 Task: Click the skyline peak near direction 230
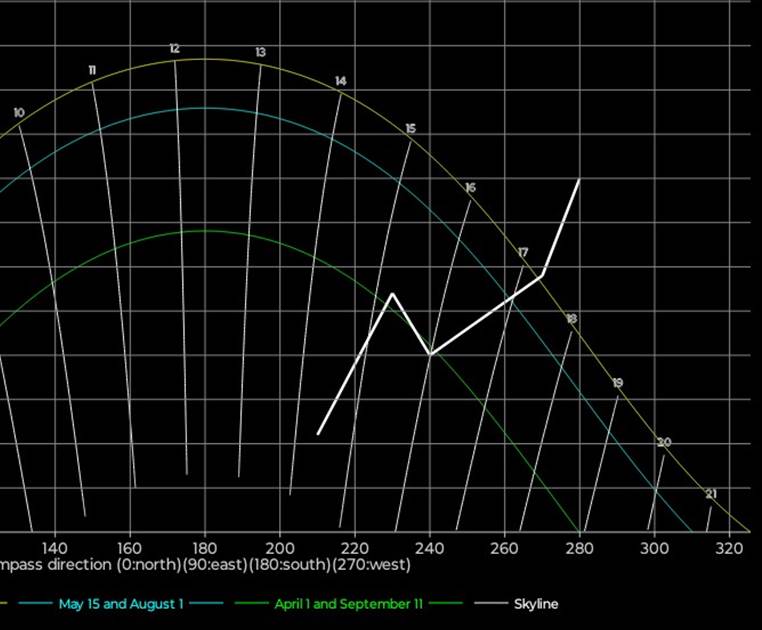(x=393, y=293)
